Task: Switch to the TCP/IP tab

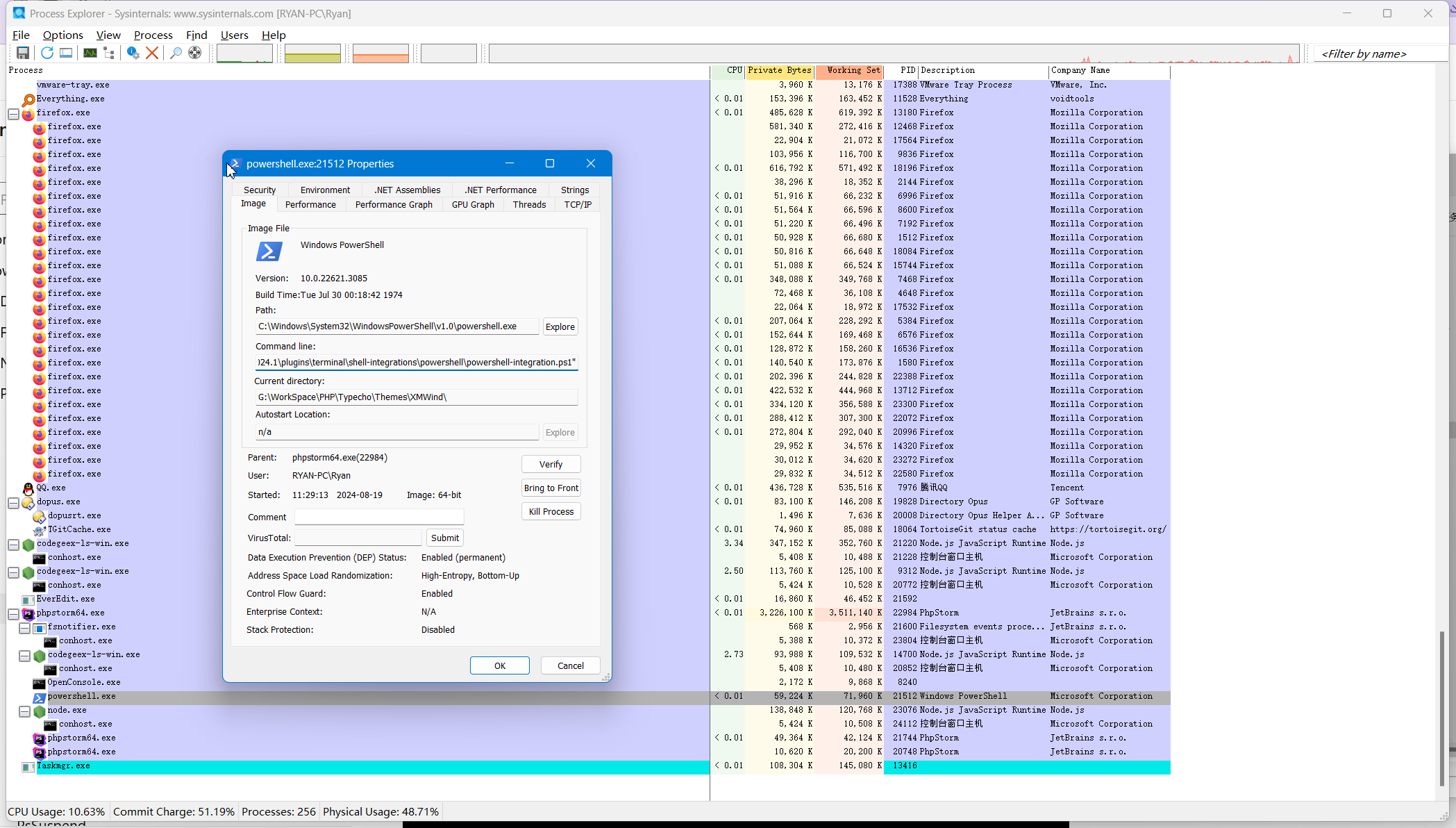Action: coord(578,204)
